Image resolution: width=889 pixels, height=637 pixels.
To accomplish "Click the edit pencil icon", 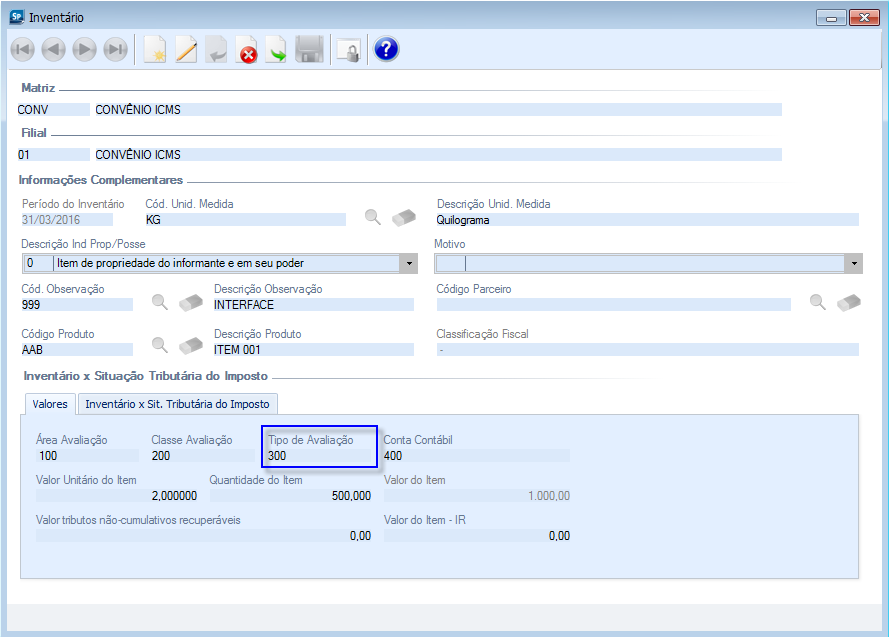I will (x=186, y=50).
